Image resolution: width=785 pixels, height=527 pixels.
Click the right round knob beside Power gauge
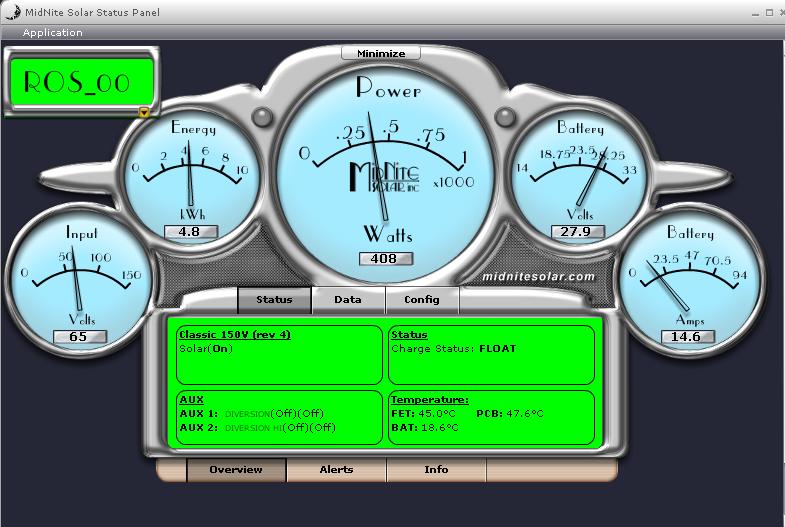tap(505, 118)
